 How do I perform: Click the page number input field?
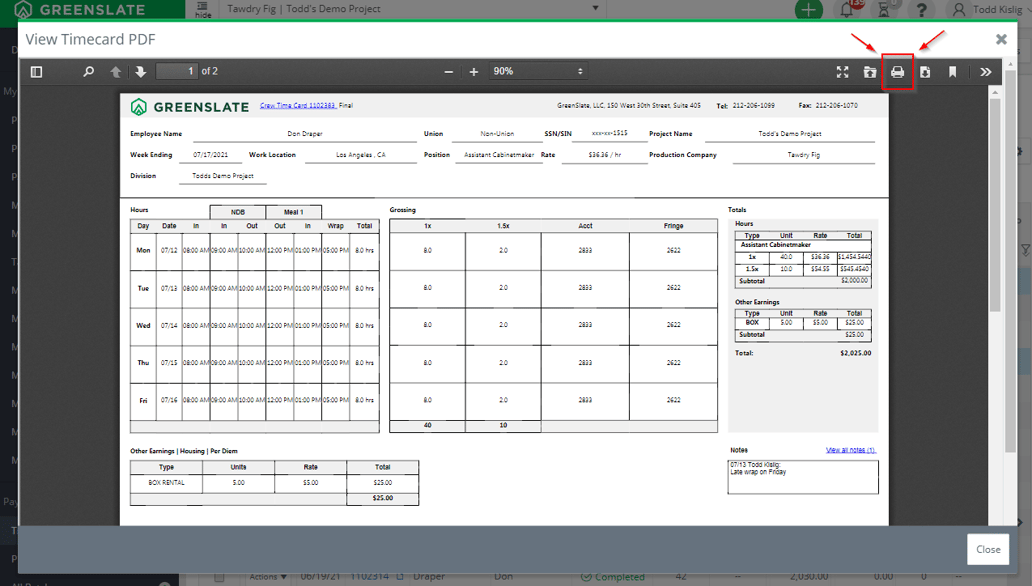click(177, 72)
